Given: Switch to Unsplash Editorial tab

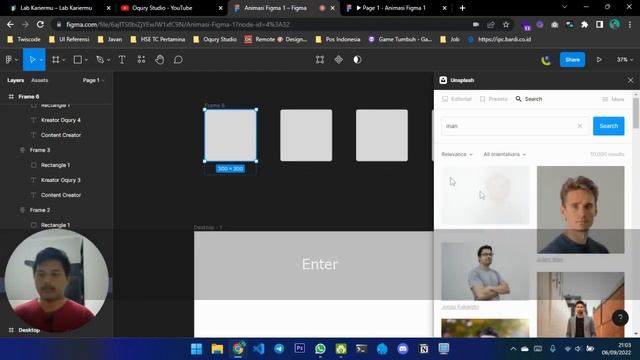Looking at the screenshot, I should point(457,99).
